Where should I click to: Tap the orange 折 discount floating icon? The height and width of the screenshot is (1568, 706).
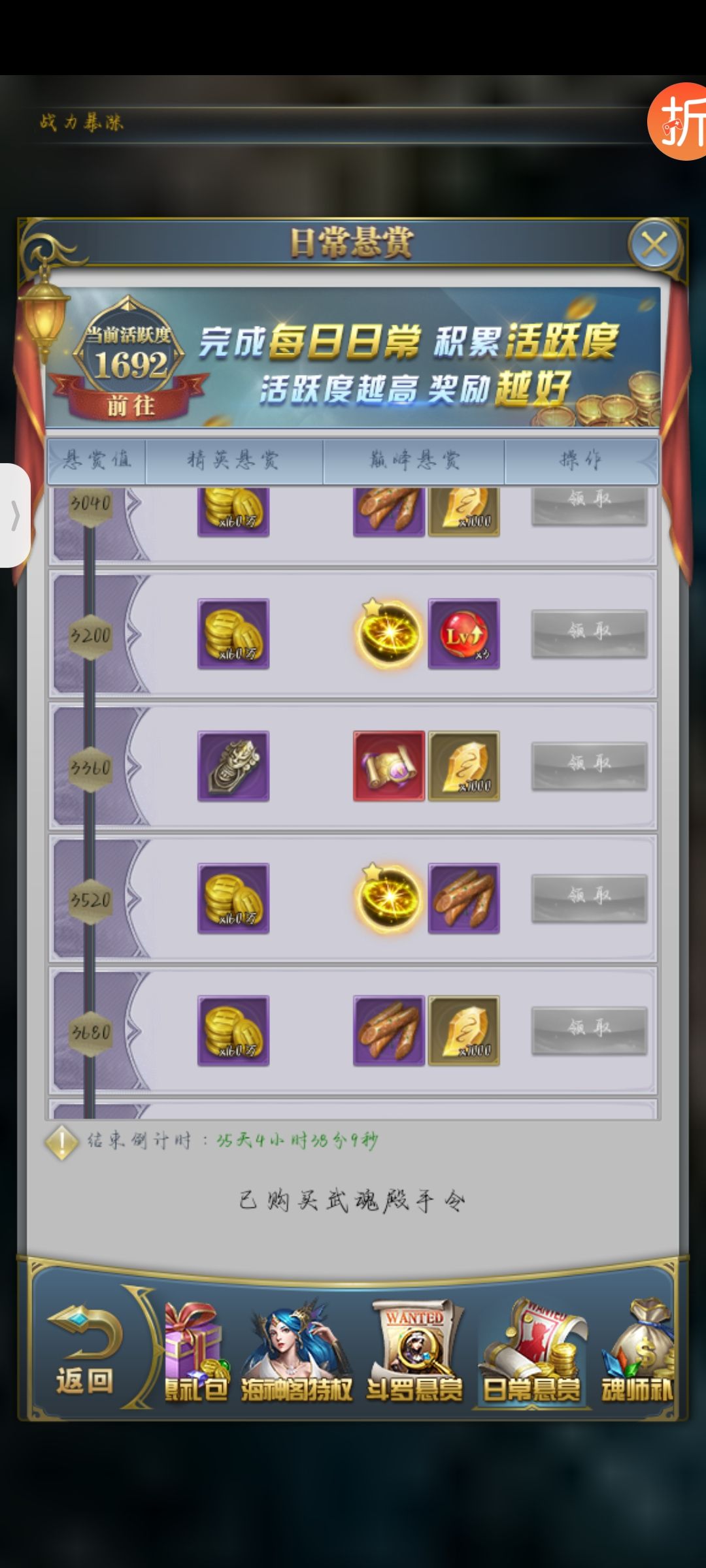tap(677, 122)
